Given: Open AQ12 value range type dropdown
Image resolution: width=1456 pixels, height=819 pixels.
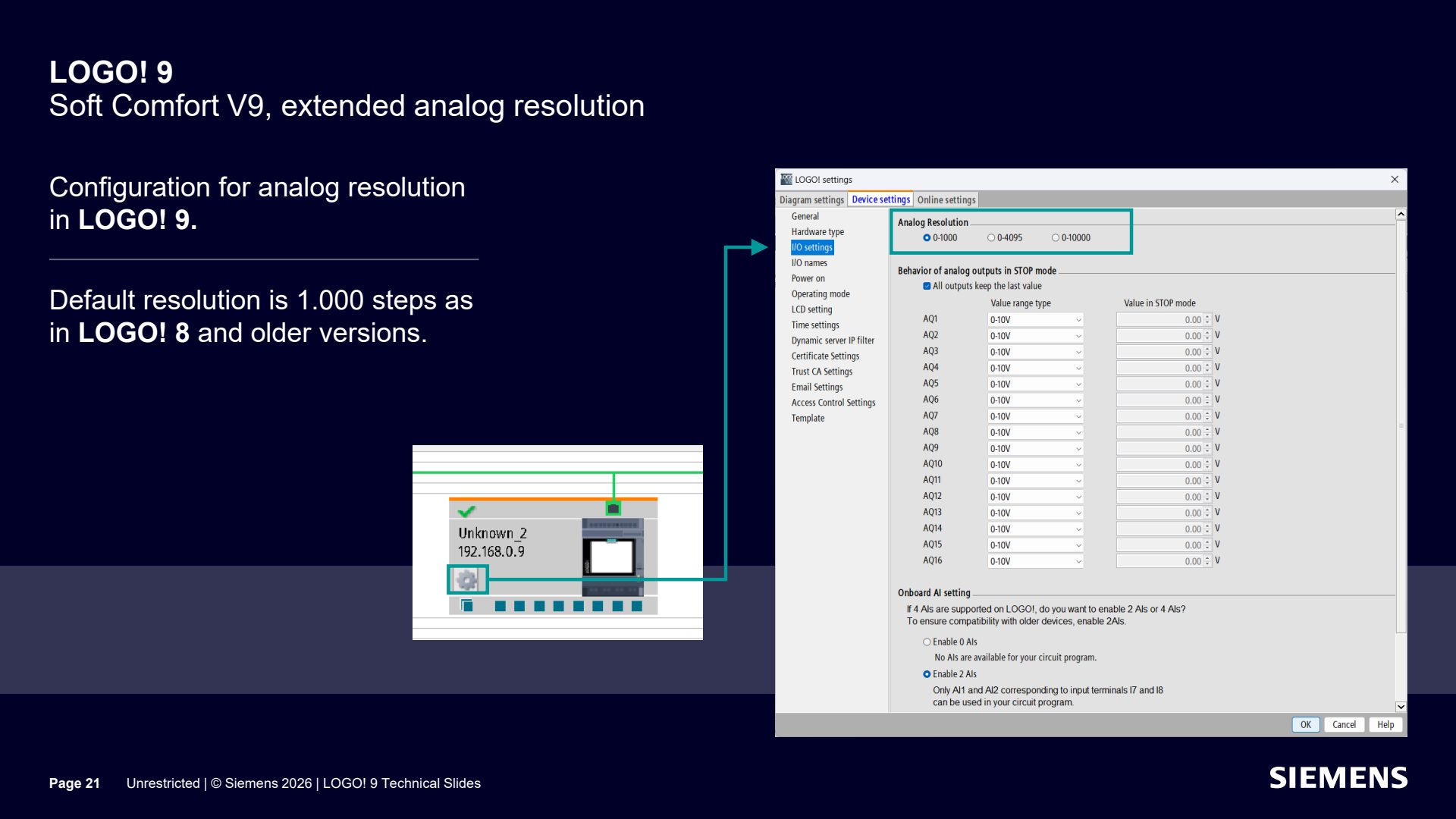Looking at the screenshot, I should point(1035,497).
